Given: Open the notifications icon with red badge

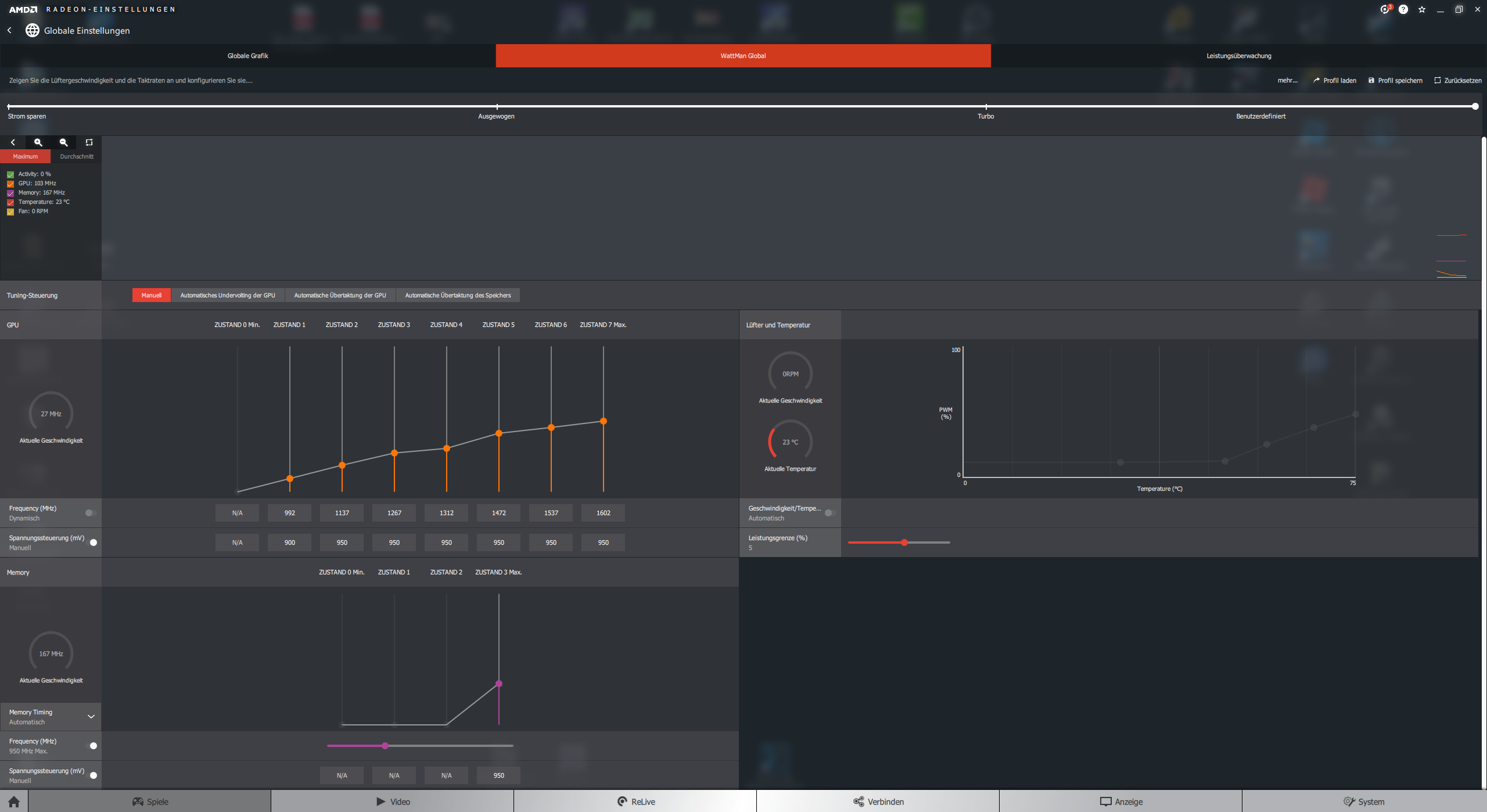Looking at the screenshot, I should [1385, 9].
